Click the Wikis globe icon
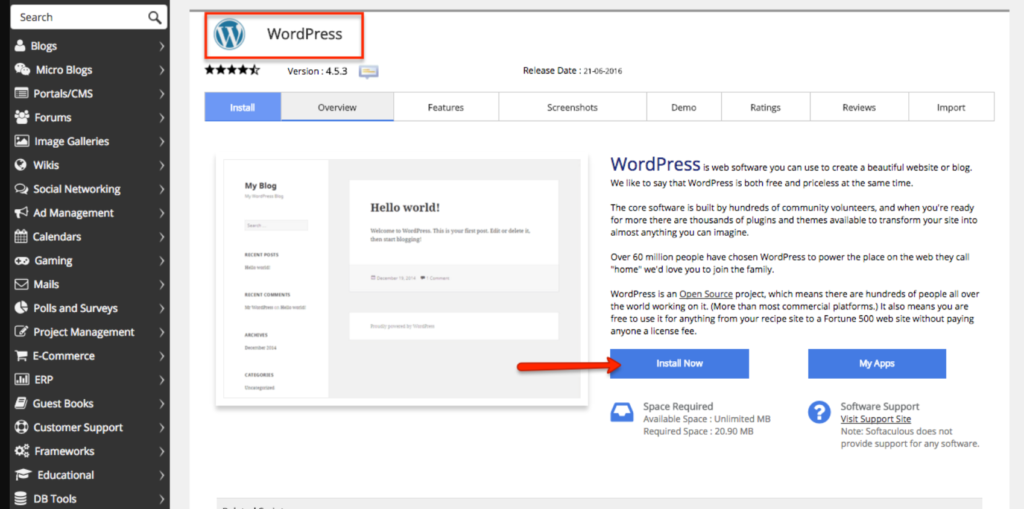This screenshot has height=509, width=1024. click(x=20, y=165)
